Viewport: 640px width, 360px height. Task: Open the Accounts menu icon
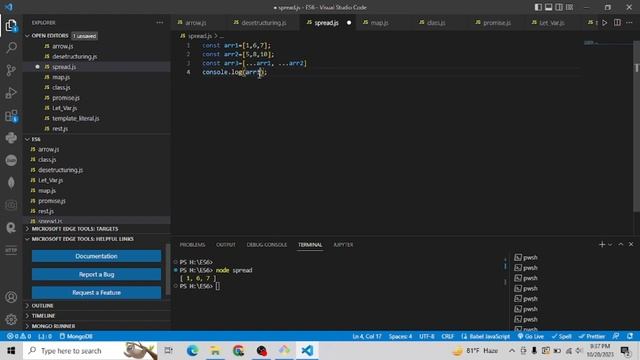11,297
